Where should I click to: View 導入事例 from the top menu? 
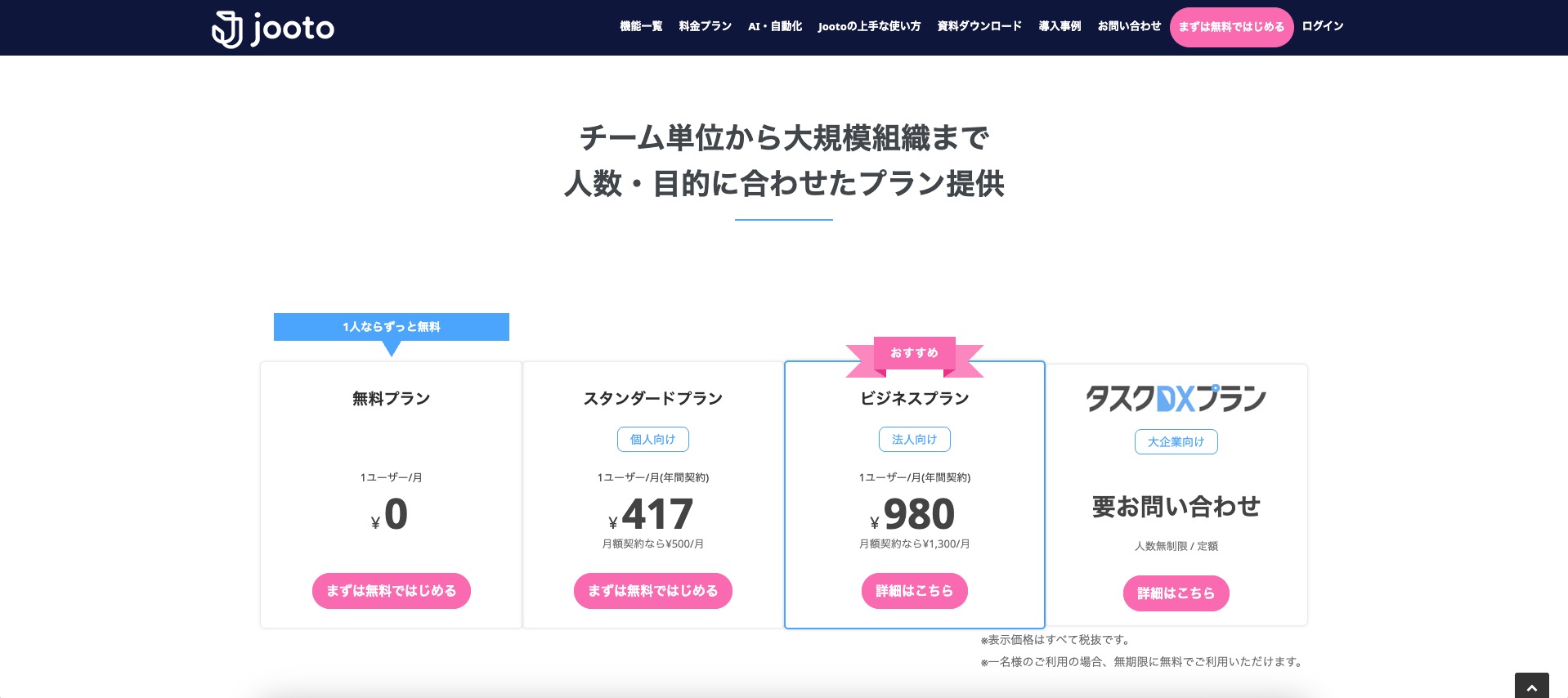(1060, 26)
